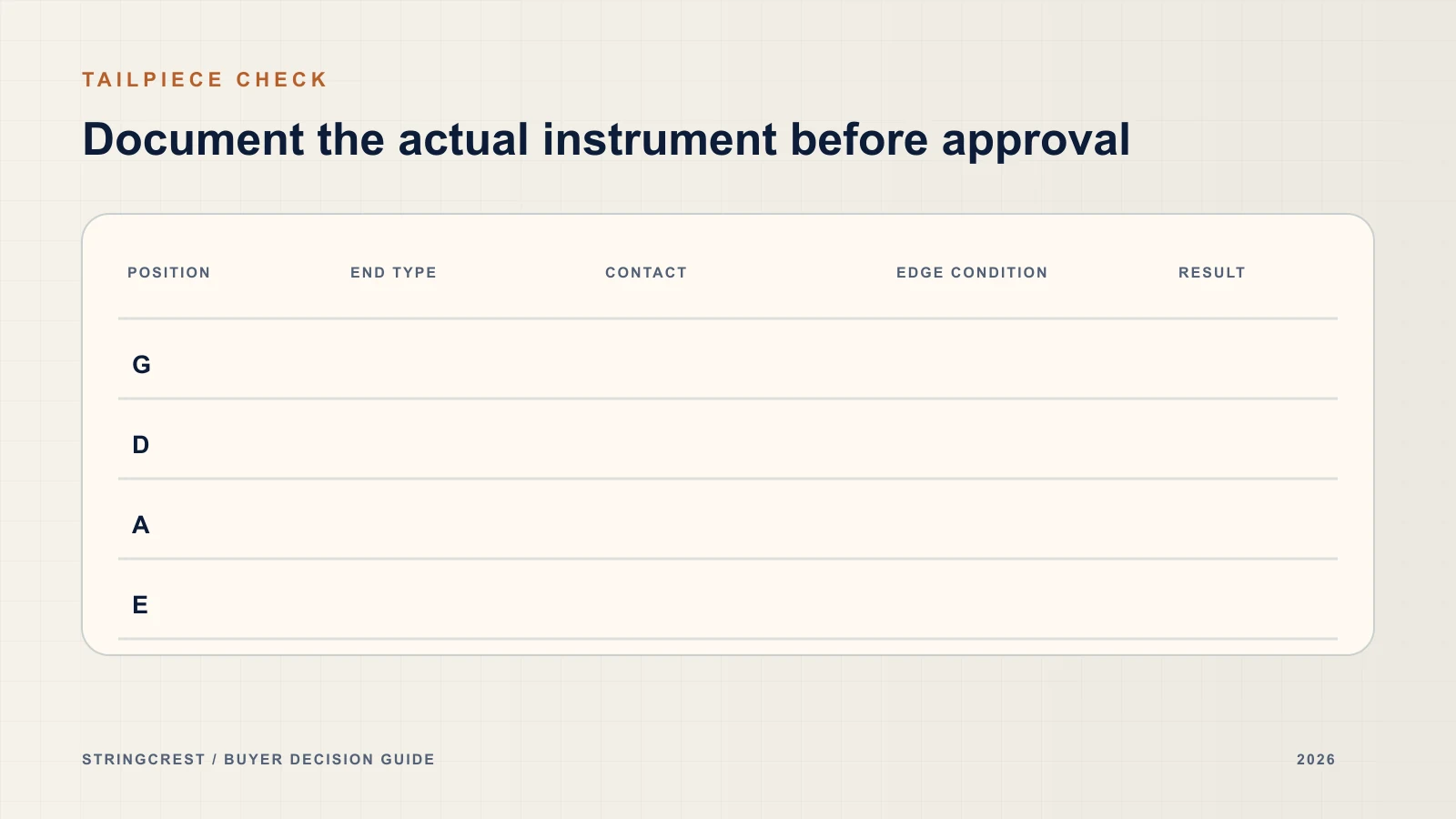Click the empty Contact cell for D
The width and height of the screenshot is (1456, 819).
click(x=742, y=440)
